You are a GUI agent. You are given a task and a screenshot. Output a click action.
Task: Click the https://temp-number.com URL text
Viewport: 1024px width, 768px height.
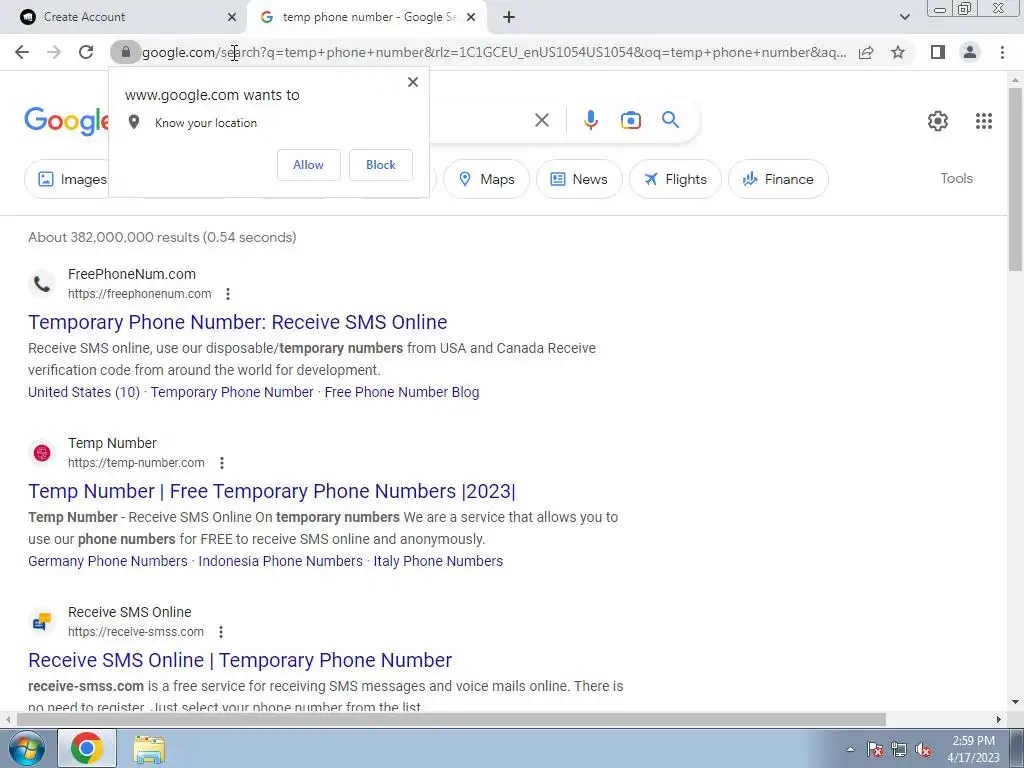(136, 463)
